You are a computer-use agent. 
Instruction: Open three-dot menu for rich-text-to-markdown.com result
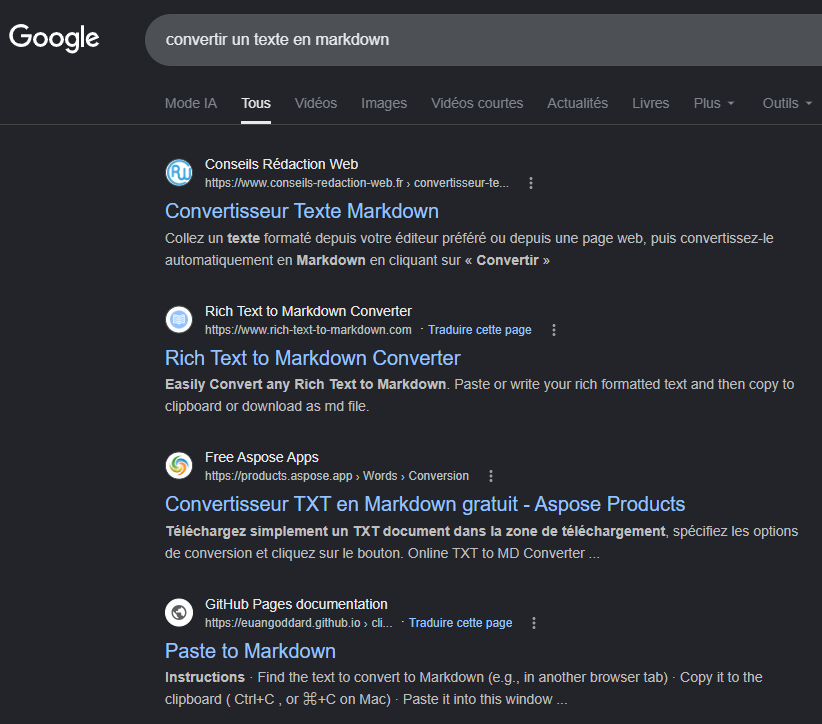pos(554,330)
